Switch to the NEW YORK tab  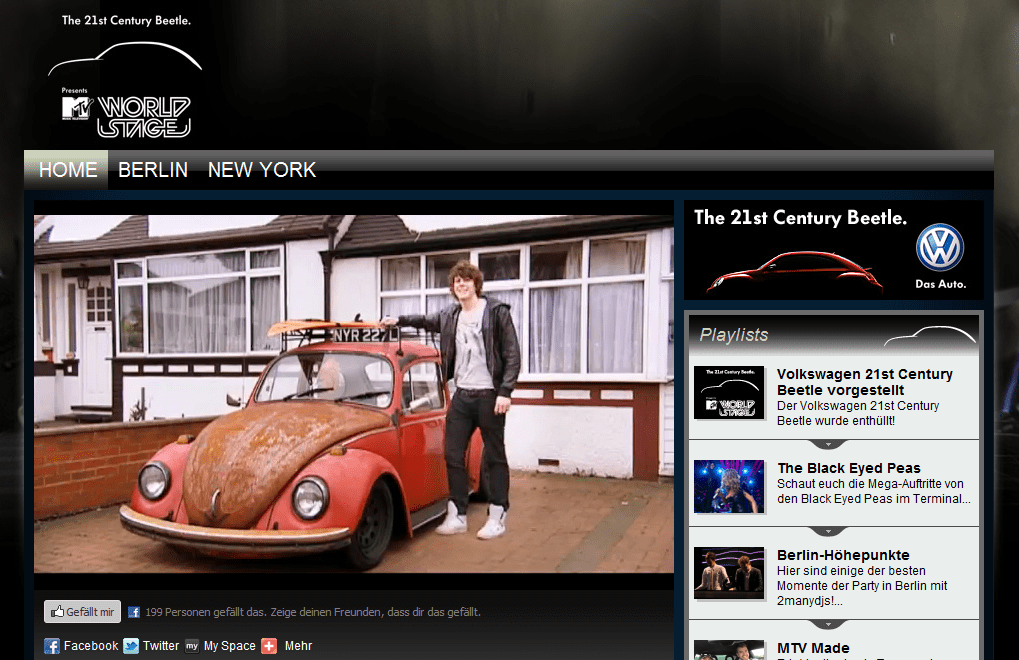(x=262, y=170)
